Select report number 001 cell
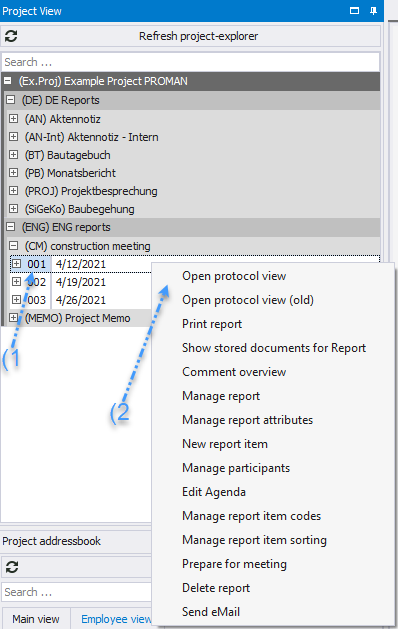 (x=37, y=264)
